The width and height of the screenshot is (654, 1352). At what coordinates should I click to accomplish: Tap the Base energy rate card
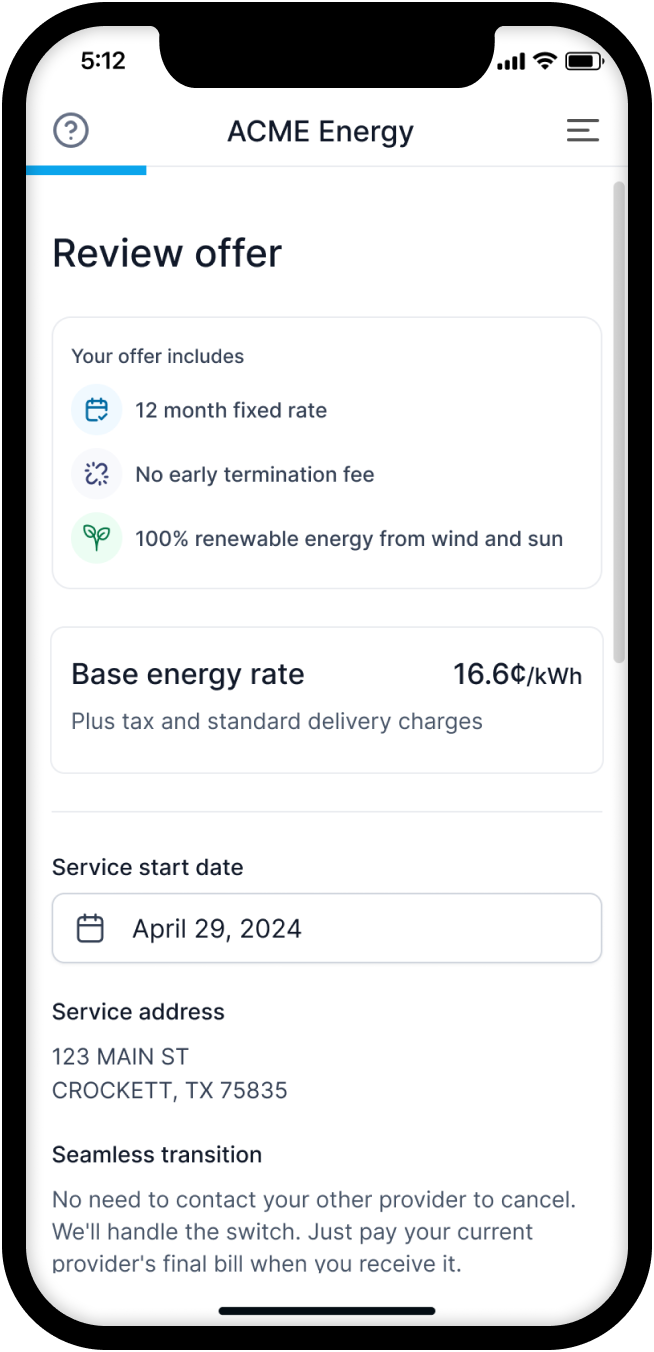coord(326,700)
